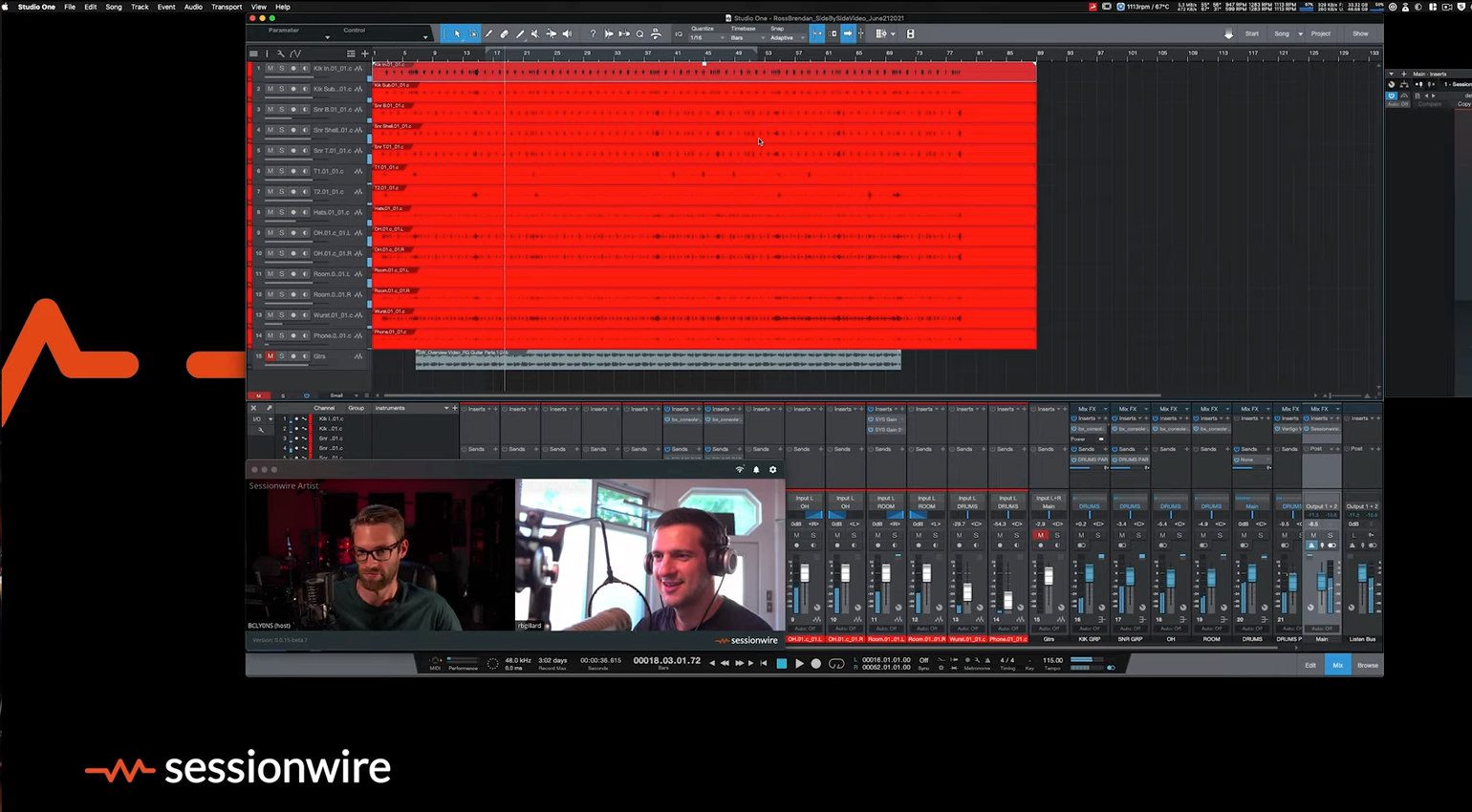Open the Transport menu
This screenshot has width=1472, height=812.
pyautogui.click(x=227, y=7)
